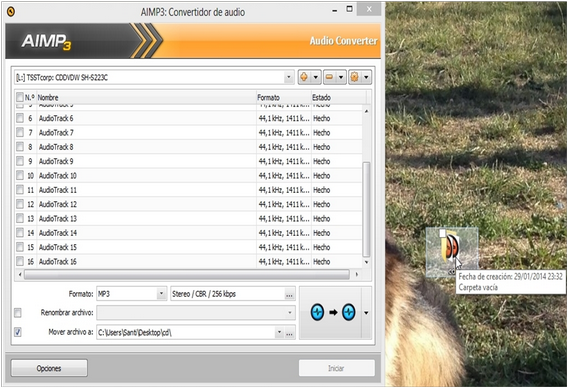Click the orange add files plus icon
The image size is (568, 388).
(x=304, y=77)
